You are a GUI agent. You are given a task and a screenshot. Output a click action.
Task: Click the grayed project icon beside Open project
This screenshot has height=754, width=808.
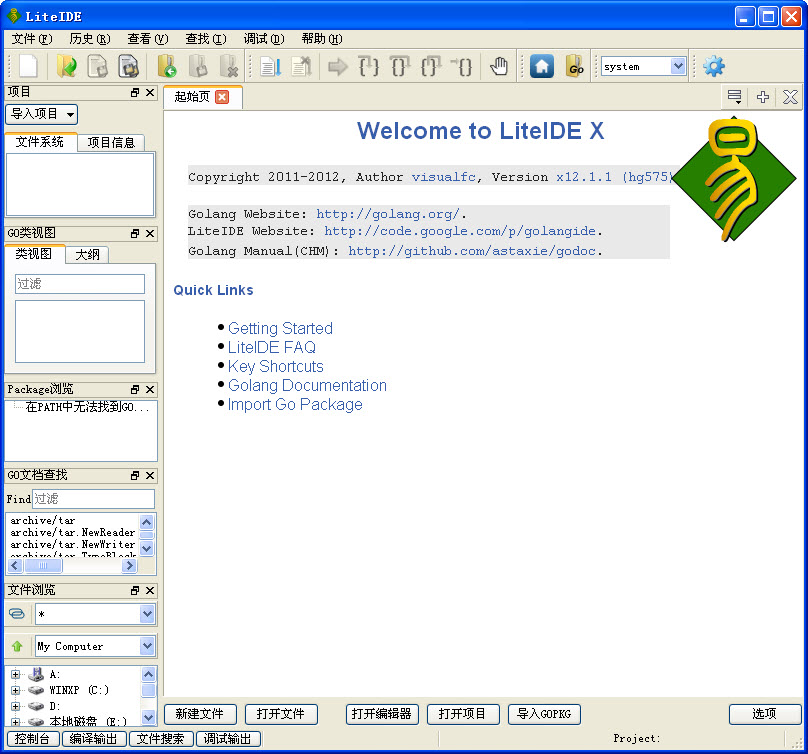click(198, 66)
